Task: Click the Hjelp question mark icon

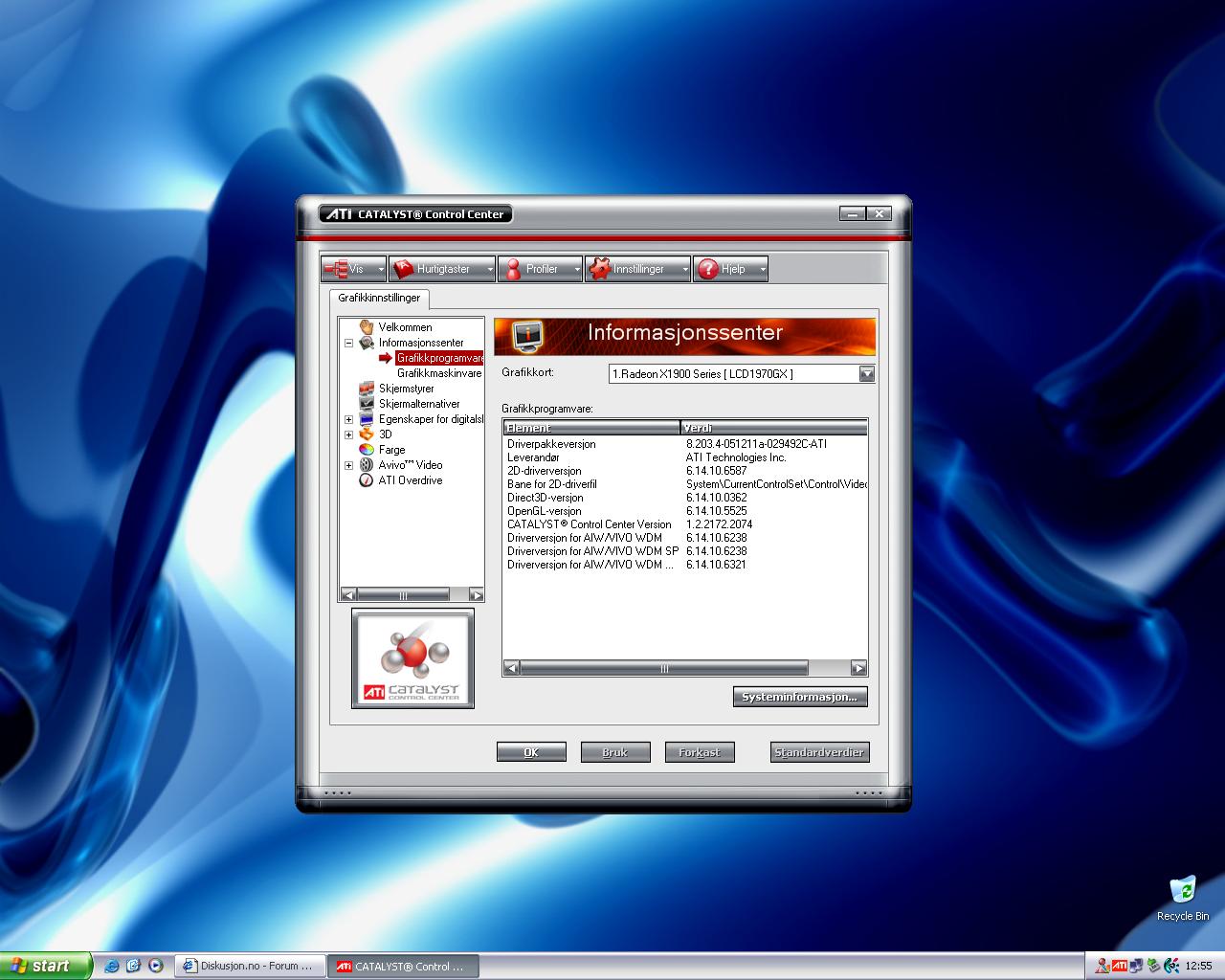Action: click(x=708, y=269)
